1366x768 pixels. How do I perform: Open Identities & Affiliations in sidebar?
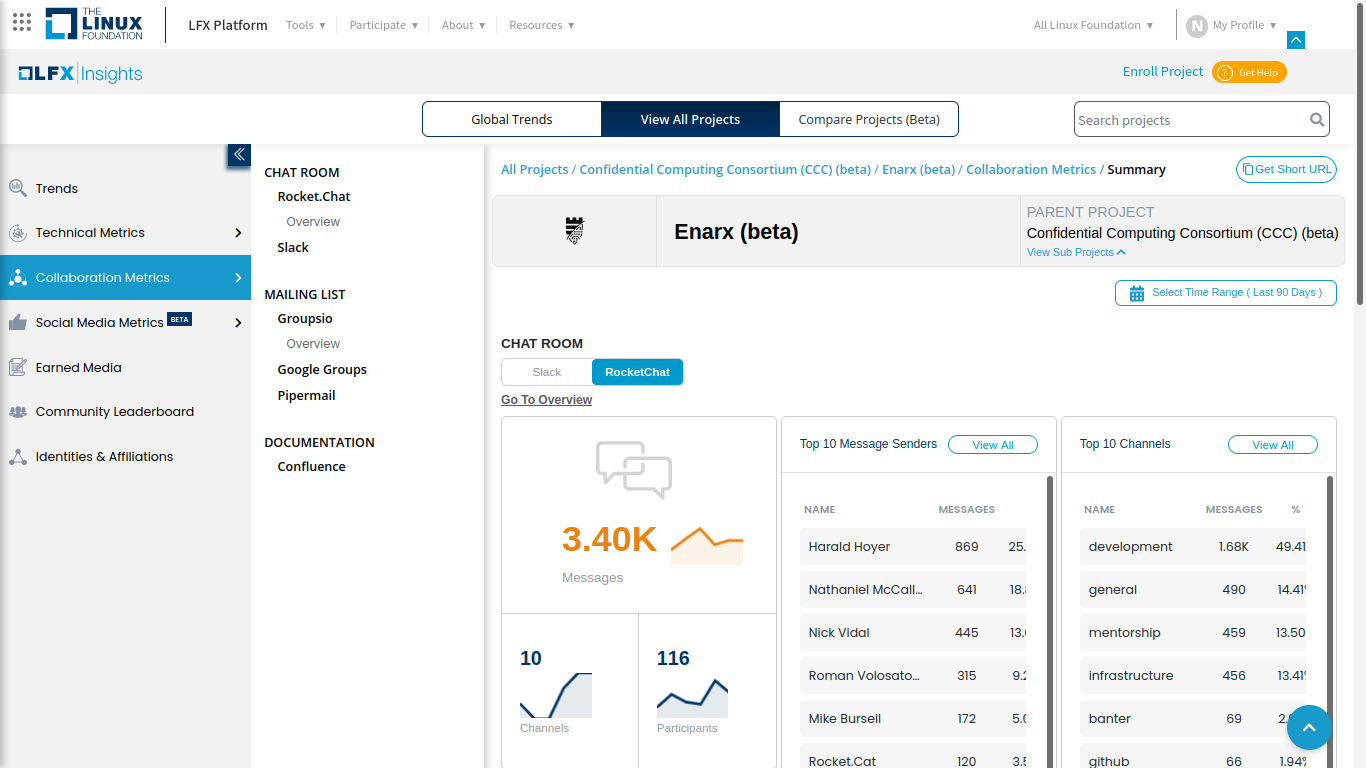coord(105,456)
